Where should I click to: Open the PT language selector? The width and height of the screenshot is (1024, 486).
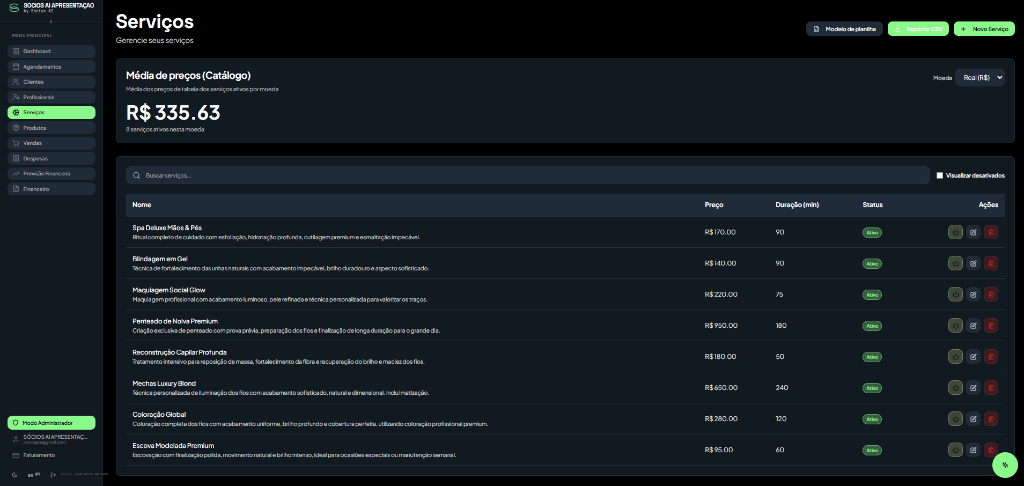pyautogui.click(x=35, y=474)
